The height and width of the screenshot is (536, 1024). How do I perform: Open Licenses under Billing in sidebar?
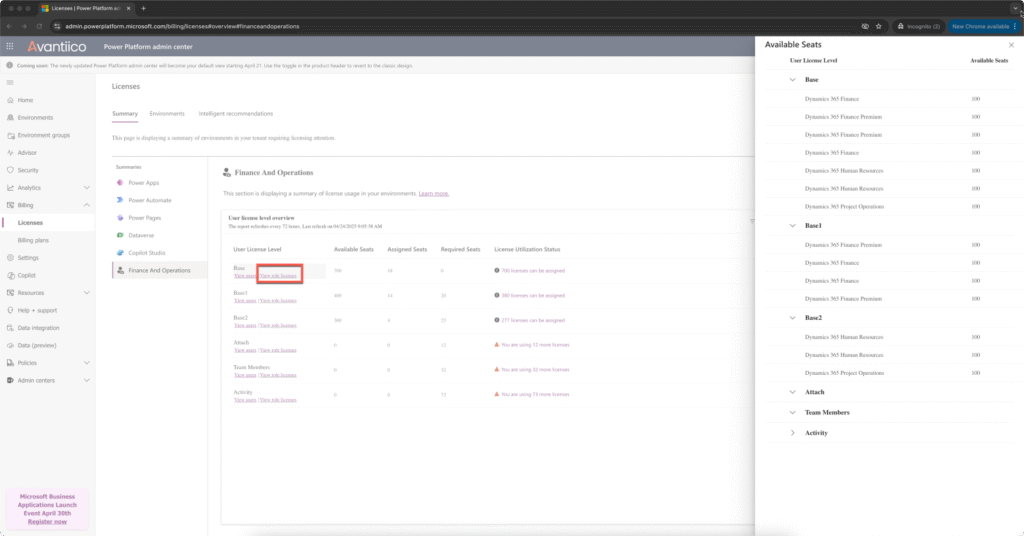(x=30, y=223)
